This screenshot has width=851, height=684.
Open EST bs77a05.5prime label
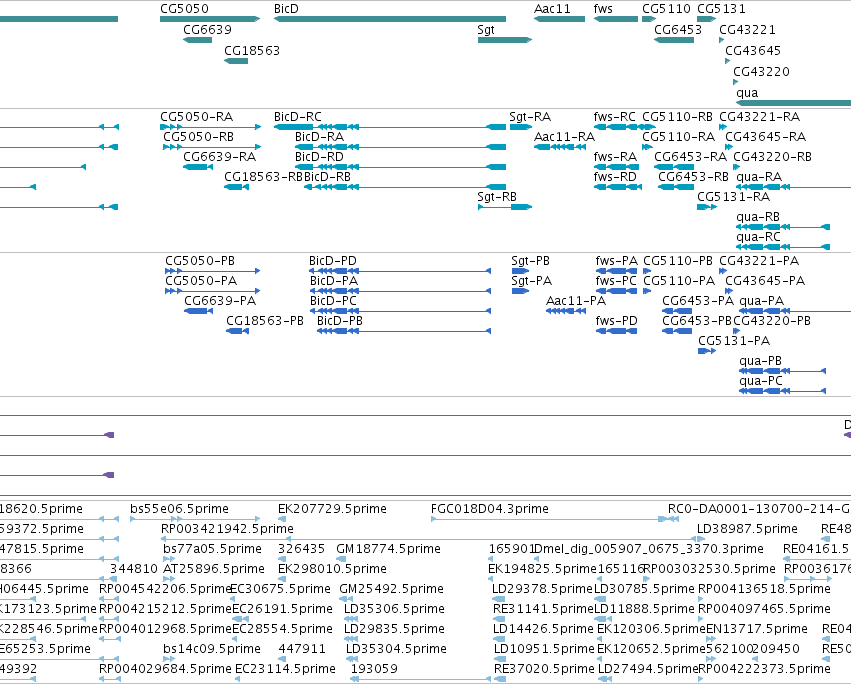(x=212, y=549)
